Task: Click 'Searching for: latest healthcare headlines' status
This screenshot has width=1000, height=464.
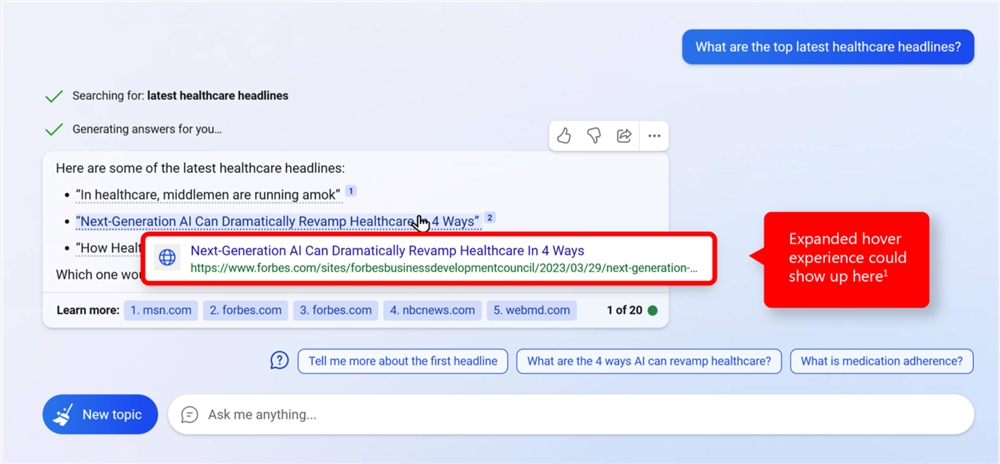Action: 180,96
